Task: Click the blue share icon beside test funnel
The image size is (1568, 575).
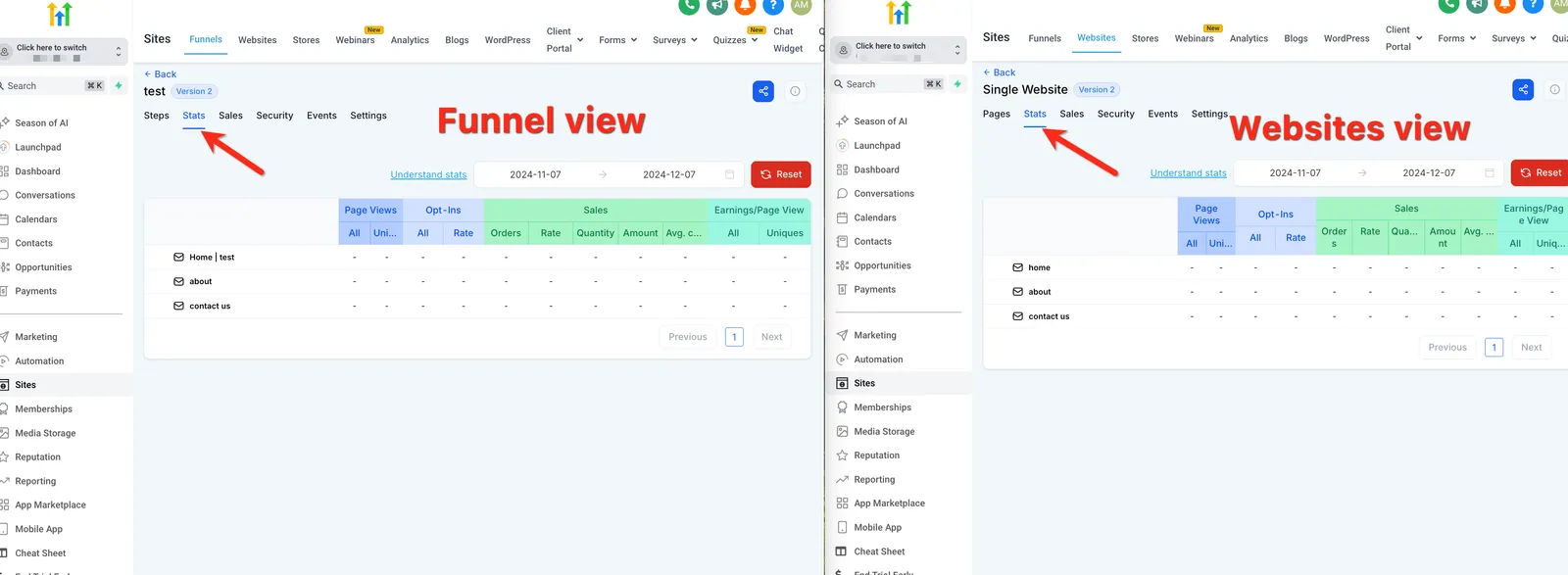Action: pyautogui.click(x=763, y=91)
